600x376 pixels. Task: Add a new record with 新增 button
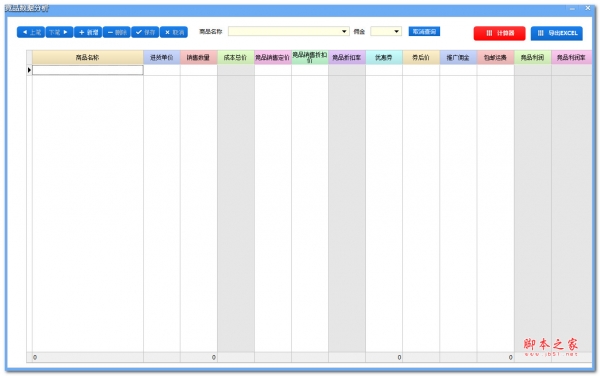coord(88,33)
